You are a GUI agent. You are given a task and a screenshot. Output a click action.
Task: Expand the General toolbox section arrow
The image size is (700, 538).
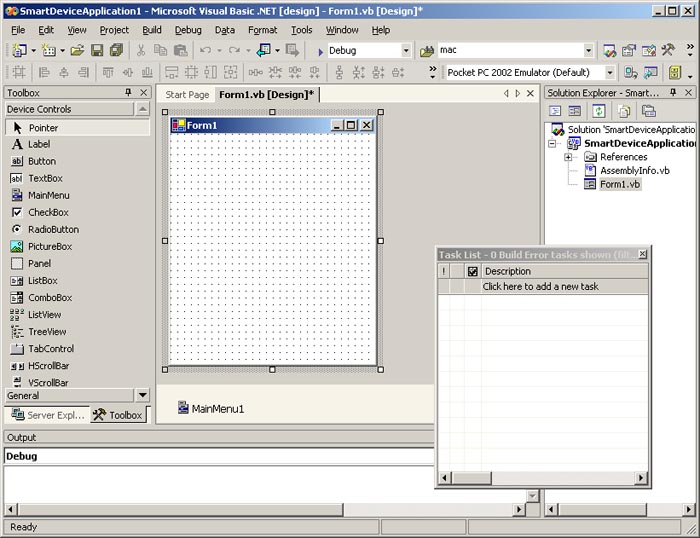pos(143,395)
